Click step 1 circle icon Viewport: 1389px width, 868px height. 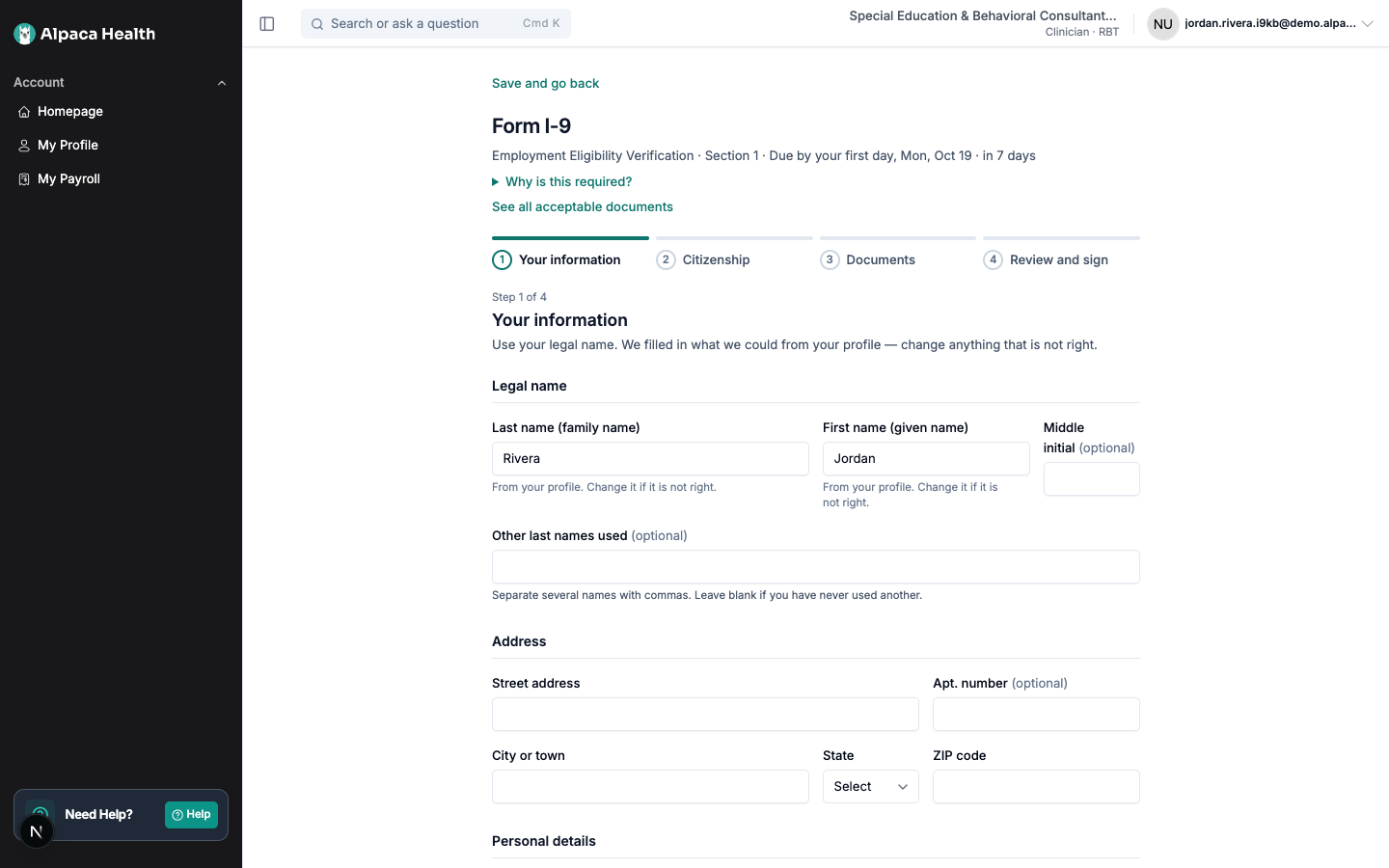tap(502, 259)
